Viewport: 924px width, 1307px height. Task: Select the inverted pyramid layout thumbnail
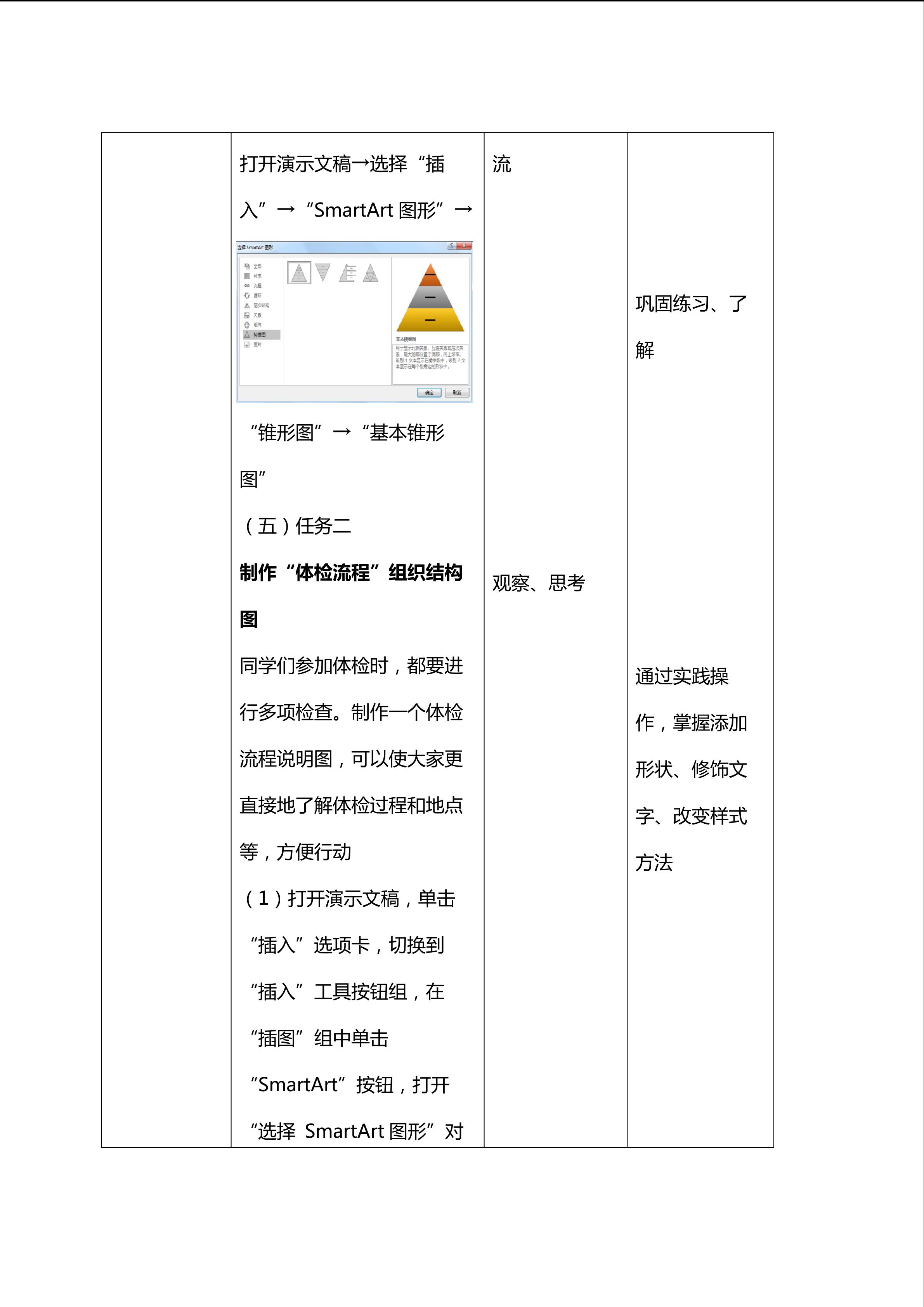tap(322, 272)
